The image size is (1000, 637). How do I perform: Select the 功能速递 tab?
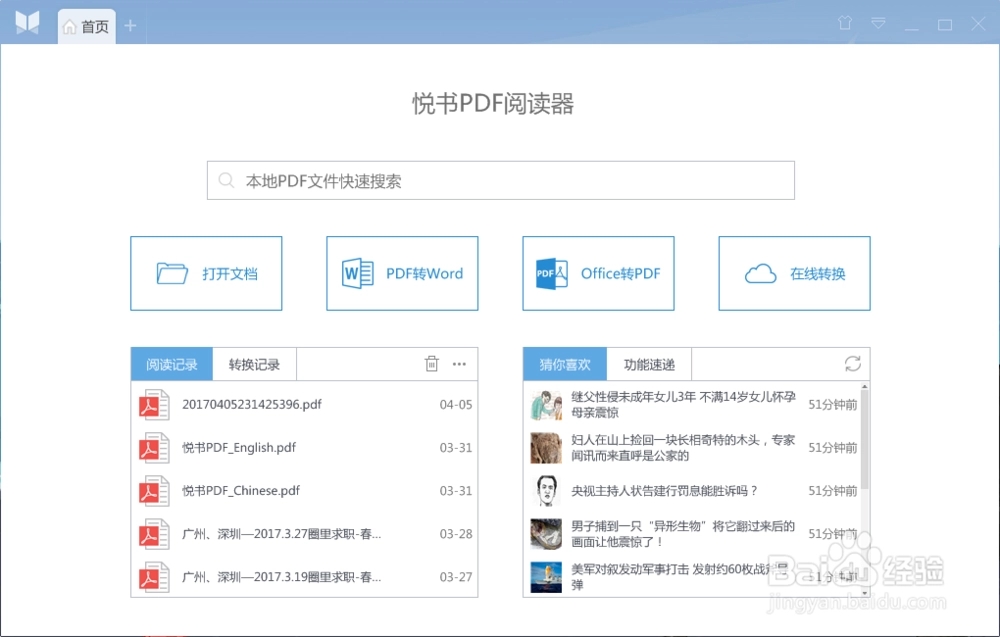(x=649, y=364)
